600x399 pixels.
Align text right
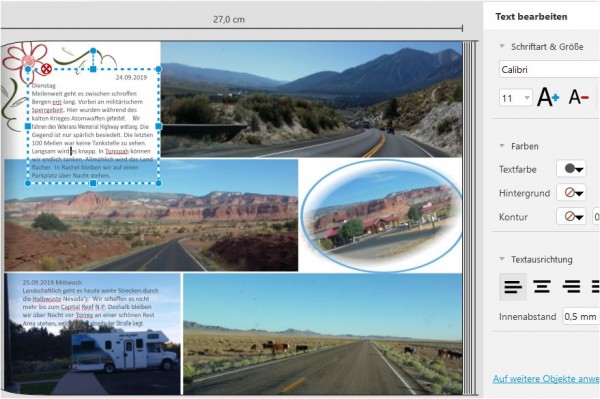click(571, 286)
